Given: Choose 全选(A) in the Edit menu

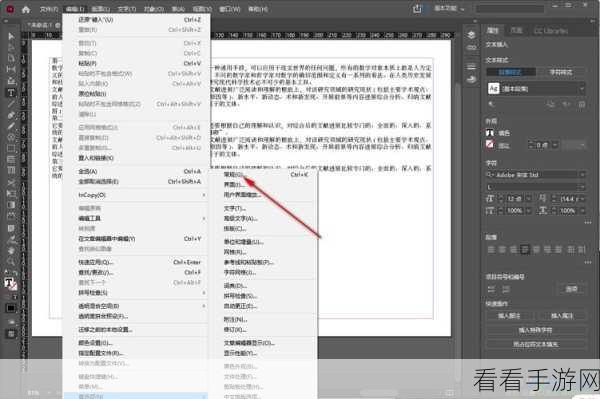Looking at the screenshot, I should [140, 171].
